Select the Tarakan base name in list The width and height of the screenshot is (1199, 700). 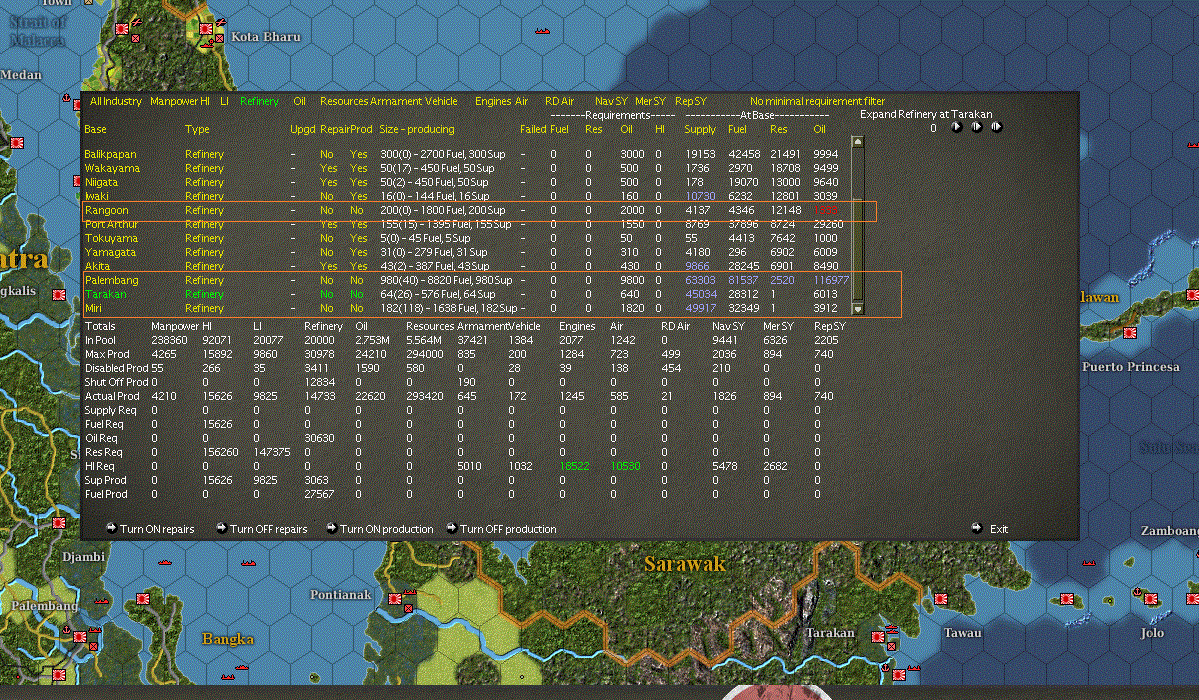pyautogui.click(x=106, y=295)
